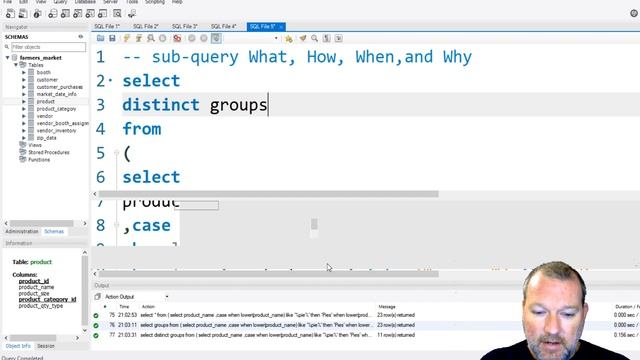Rollback the transaction icon
Image resolution: width=640 pixels, height=360 pixels.
point(204,38)
